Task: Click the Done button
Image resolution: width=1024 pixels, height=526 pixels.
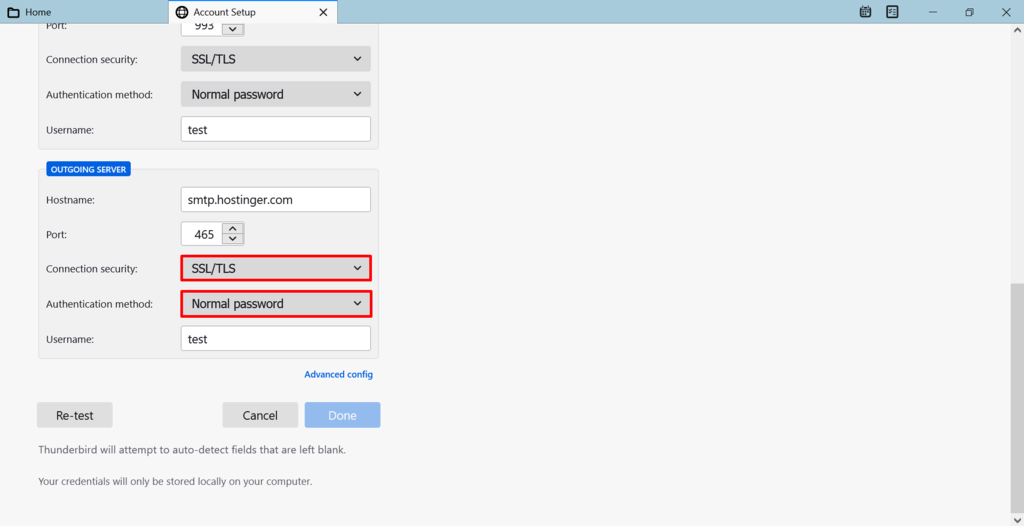Action: (x=342, y=416)
